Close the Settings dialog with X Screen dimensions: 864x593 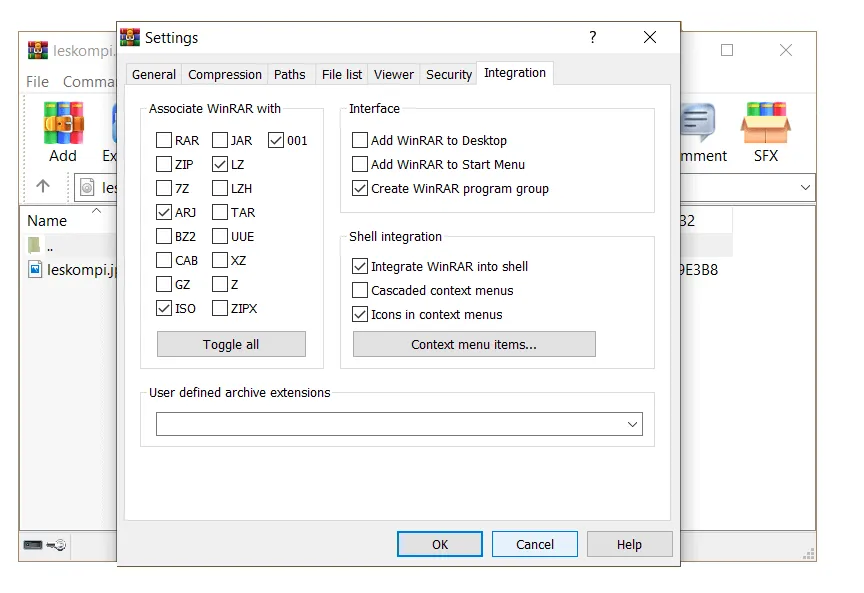pos(650,37)
